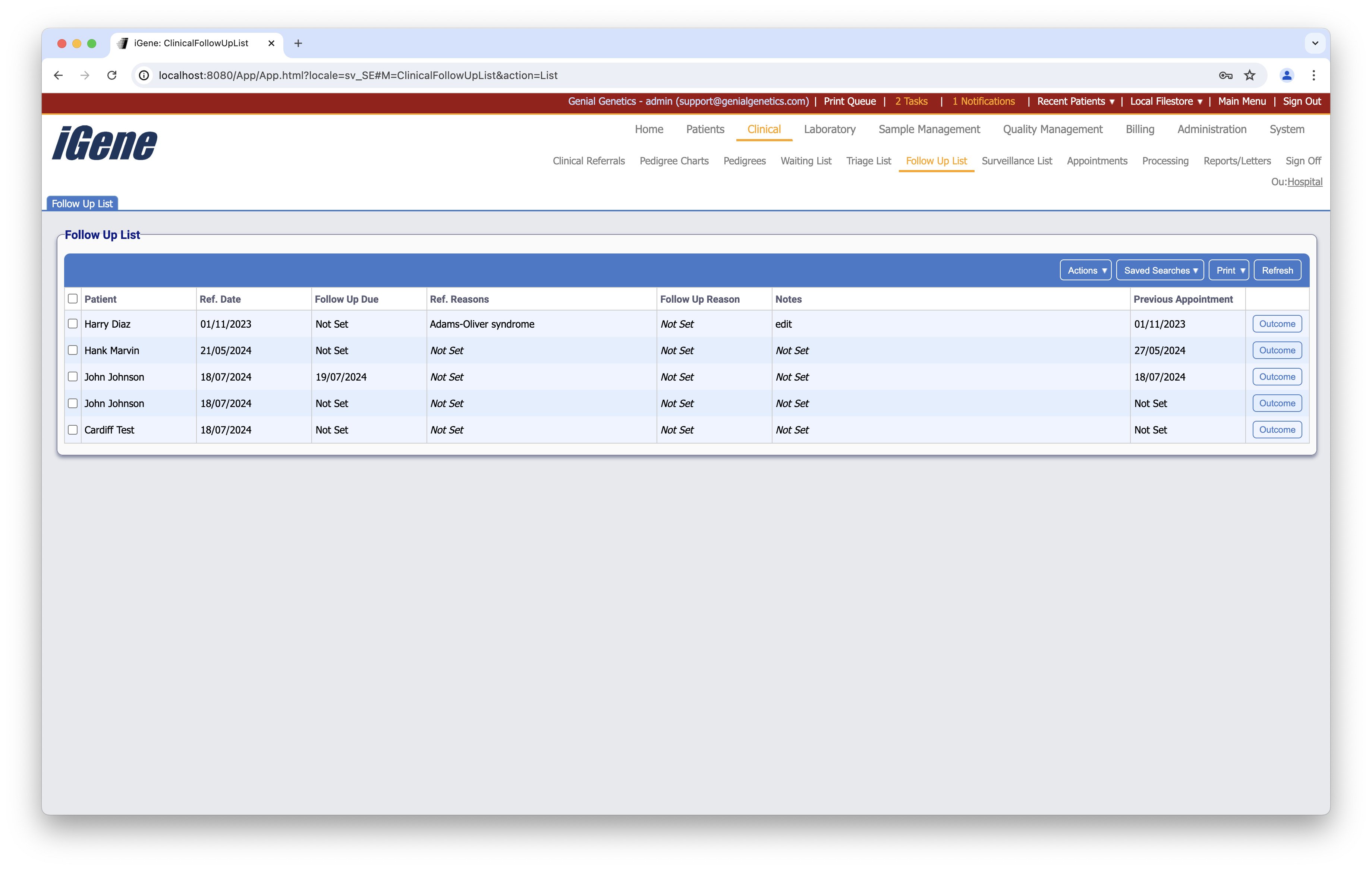Bookmark page with the star icon
Image resolution: width=1372 pixels, height=870 pixels.
[1249, 75]
